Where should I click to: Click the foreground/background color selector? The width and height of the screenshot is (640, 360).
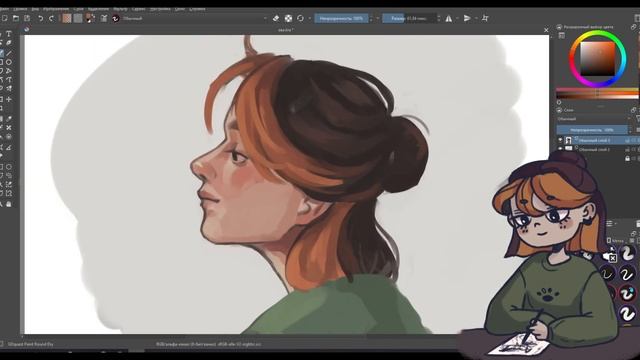coord(91,18)
